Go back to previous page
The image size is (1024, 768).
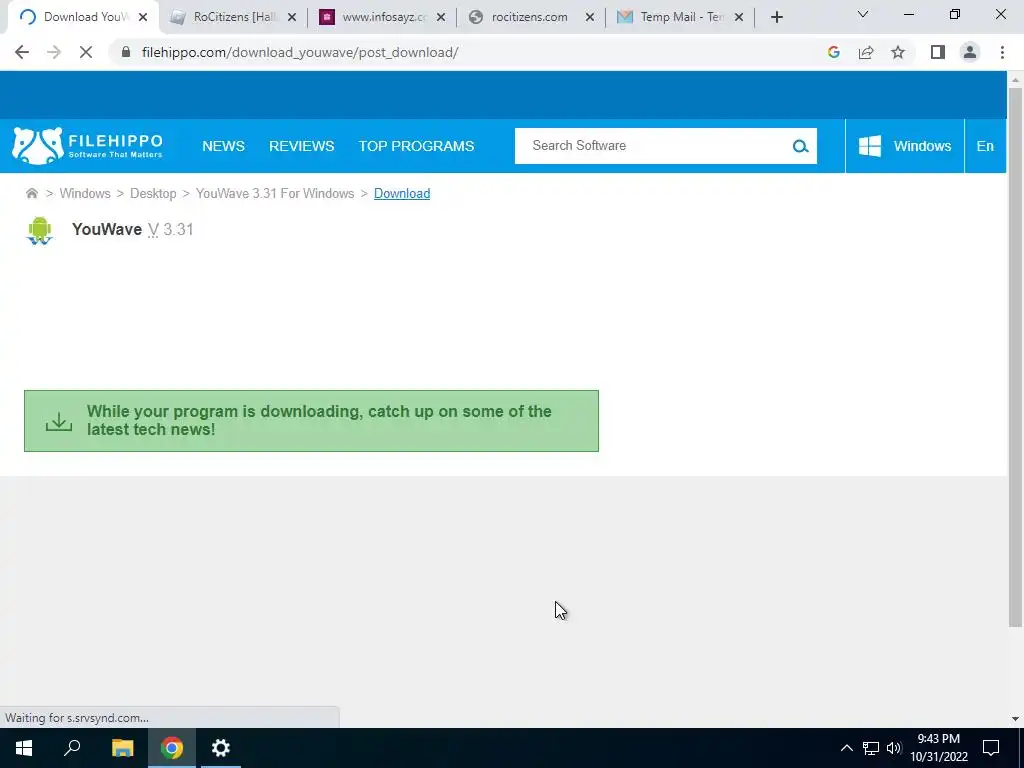pyautogui.click(x=22, y=52)
